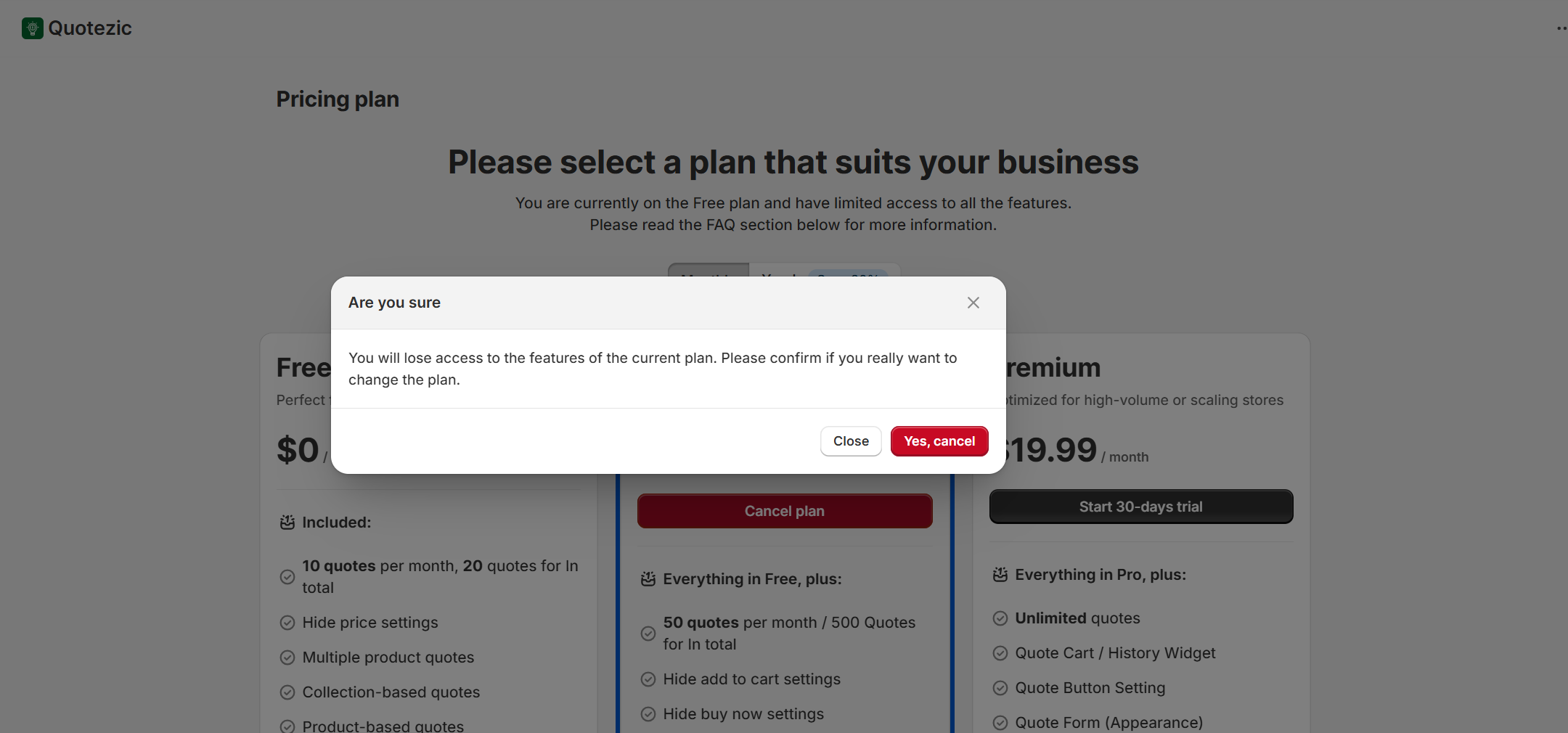Image resolution: width=1568 pixels, height=733 pixels.
Task: Switch to the Yearly billing tab
Action: point(780,271)
